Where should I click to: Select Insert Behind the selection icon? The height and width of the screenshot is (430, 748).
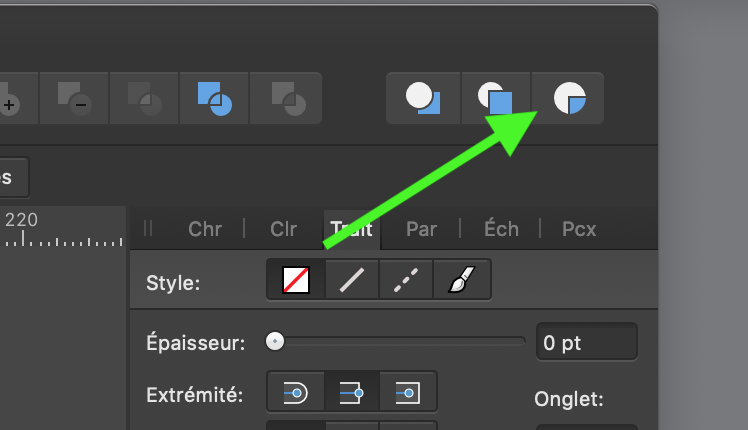click(x=423, y=98)
